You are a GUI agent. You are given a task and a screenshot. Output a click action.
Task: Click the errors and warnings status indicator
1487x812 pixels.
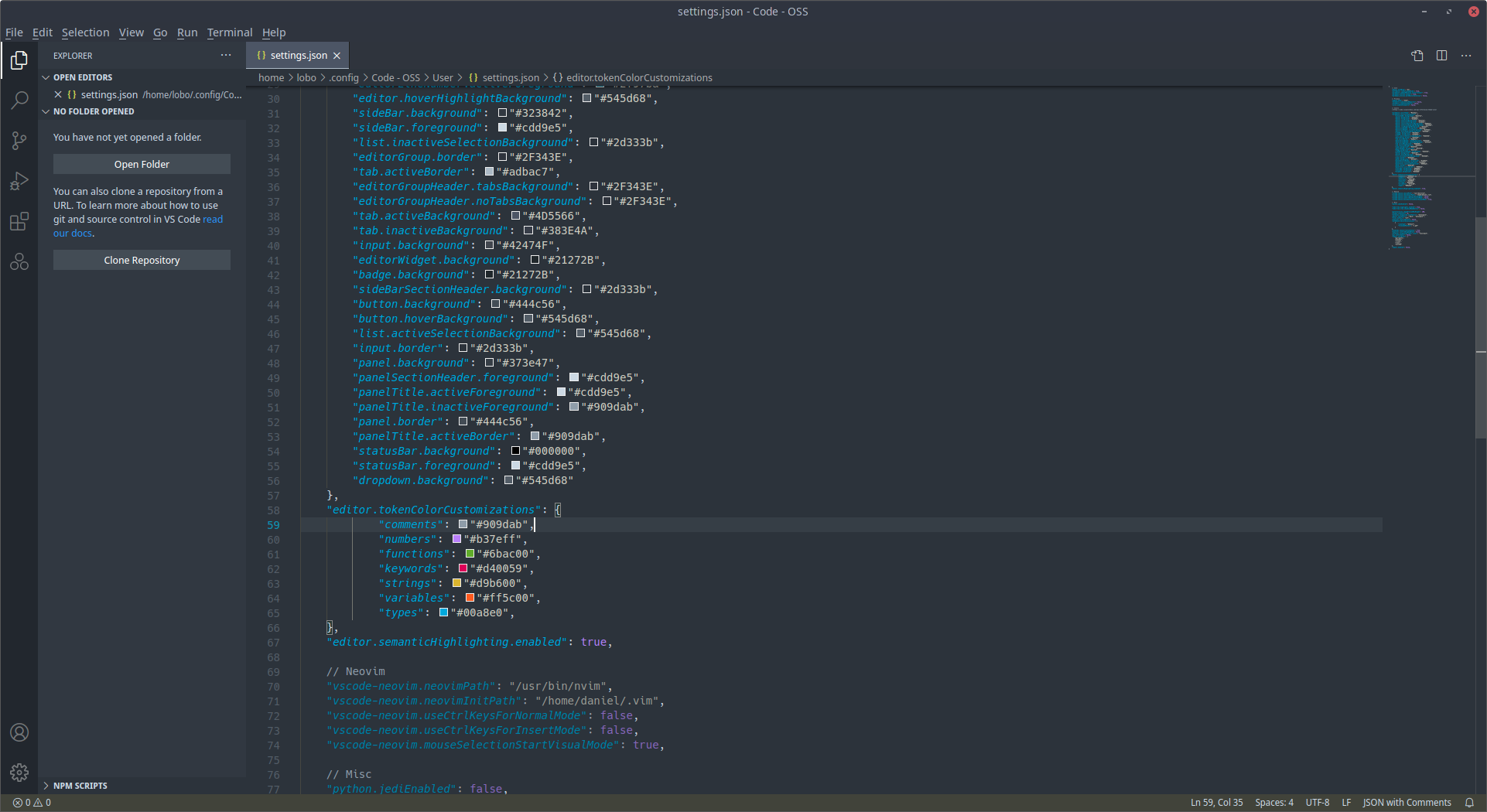pyautogui.click(x=32, y=803)
